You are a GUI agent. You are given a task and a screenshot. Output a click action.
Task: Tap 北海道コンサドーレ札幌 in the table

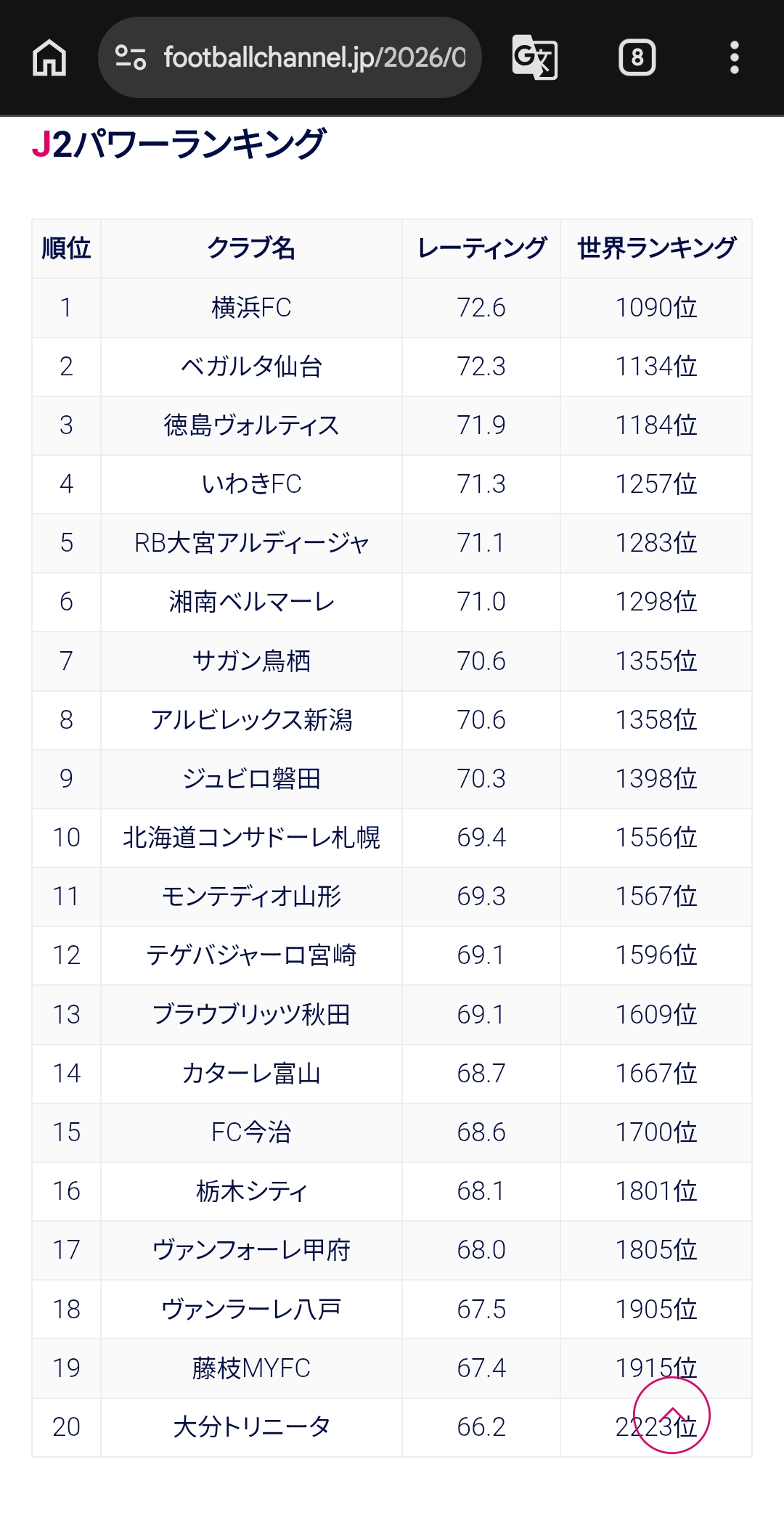pyautogui.click(x=251, y=838)
